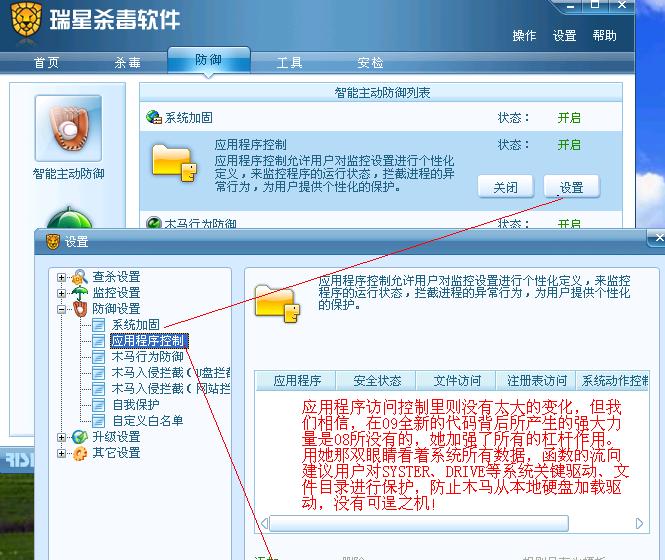665x560 pixels.
Task: Click the 其它设置 gear icon in the tree
Action: 80,453
